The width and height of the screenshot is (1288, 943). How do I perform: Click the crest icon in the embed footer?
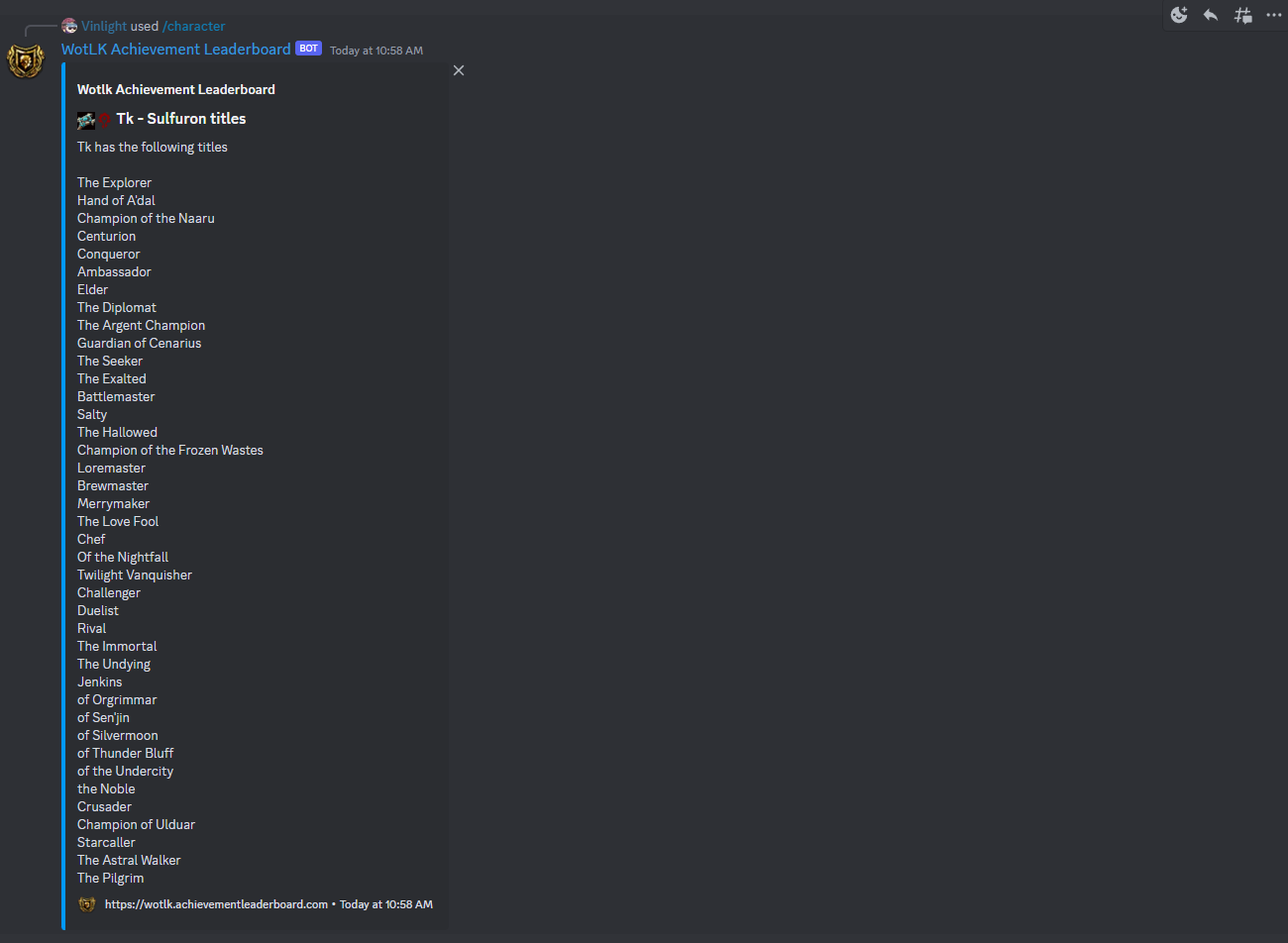pos(87,904)
